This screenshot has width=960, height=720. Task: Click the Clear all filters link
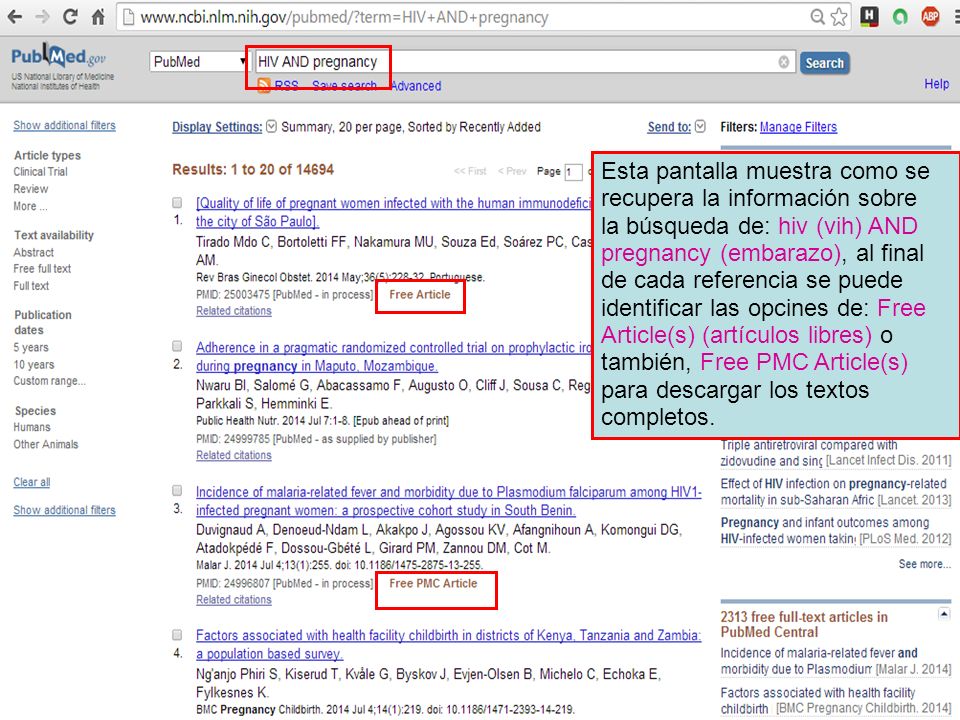(32, 482)
